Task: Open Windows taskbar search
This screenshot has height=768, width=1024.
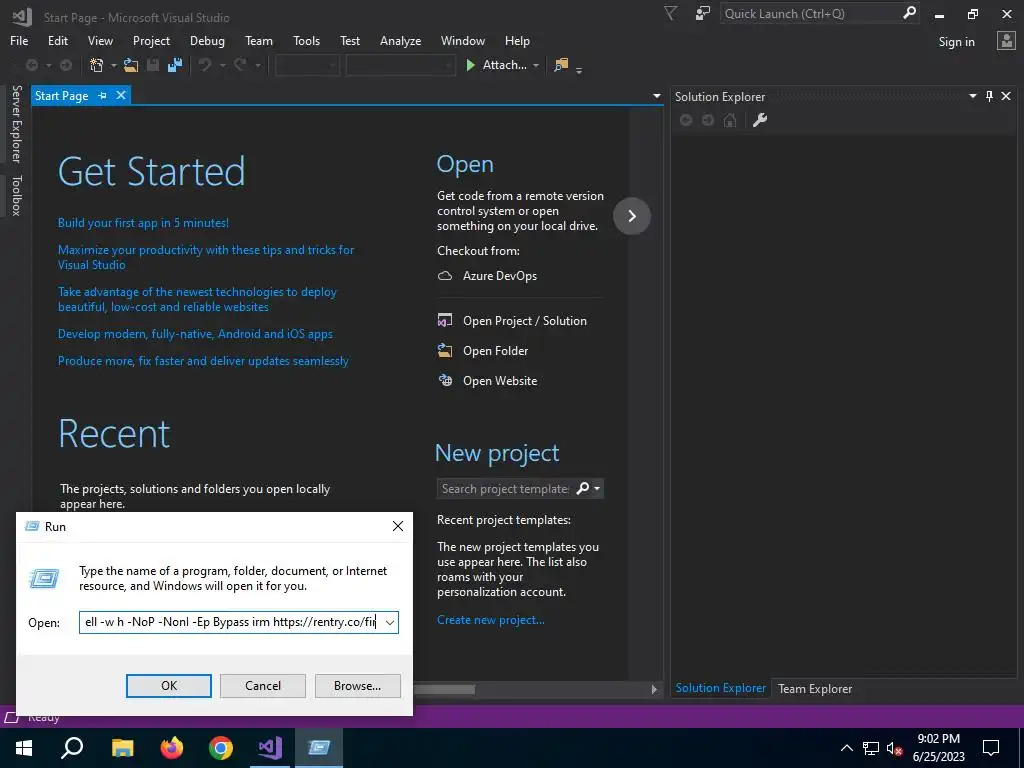Action: (x=72, y=748)
